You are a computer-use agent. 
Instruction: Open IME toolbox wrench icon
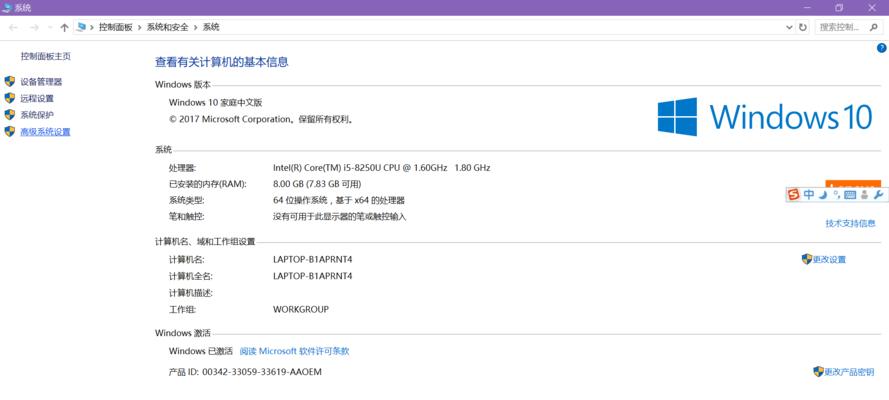[878, 195]
